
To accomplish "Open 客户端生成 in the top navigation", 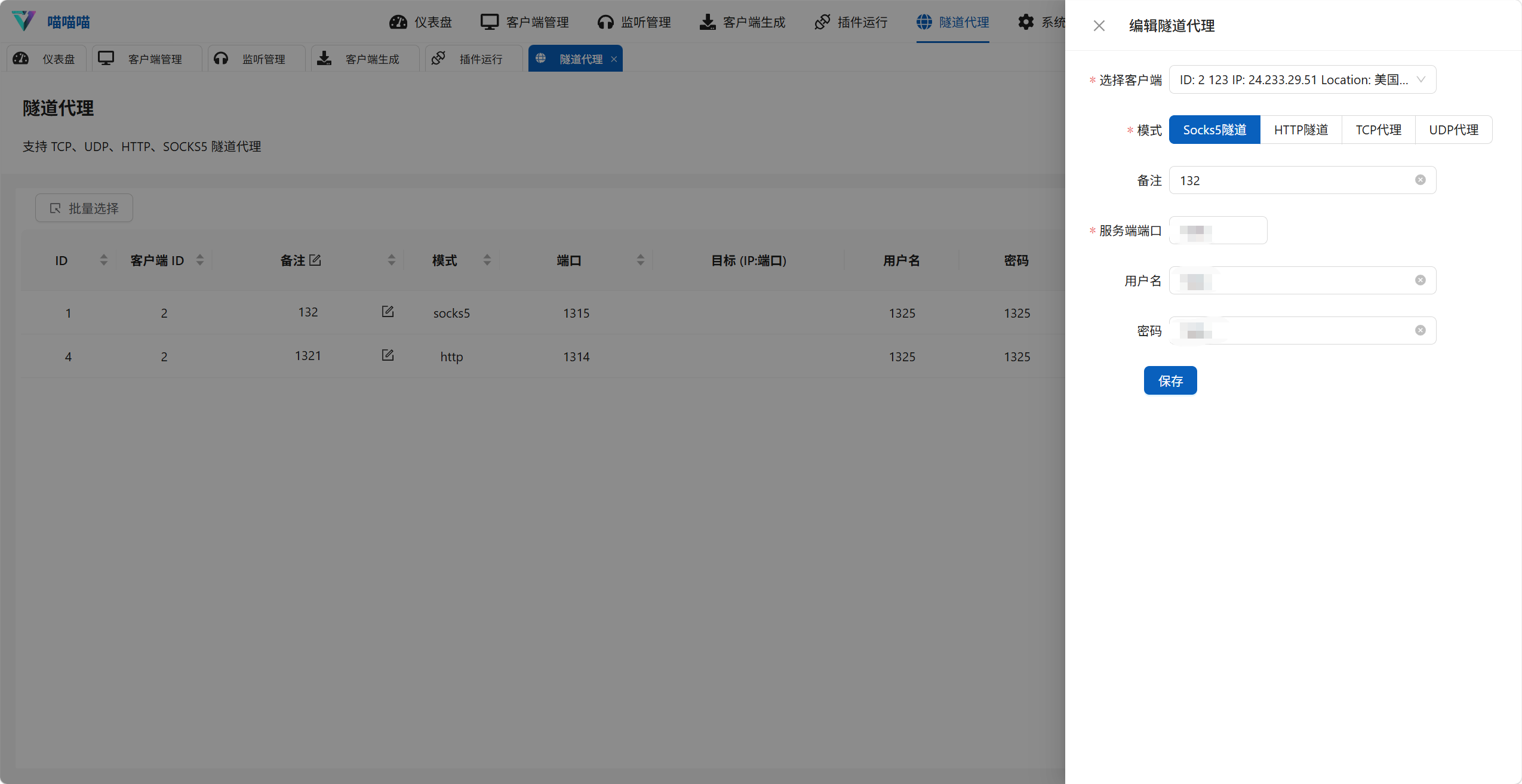I will [x=742, y=22].
